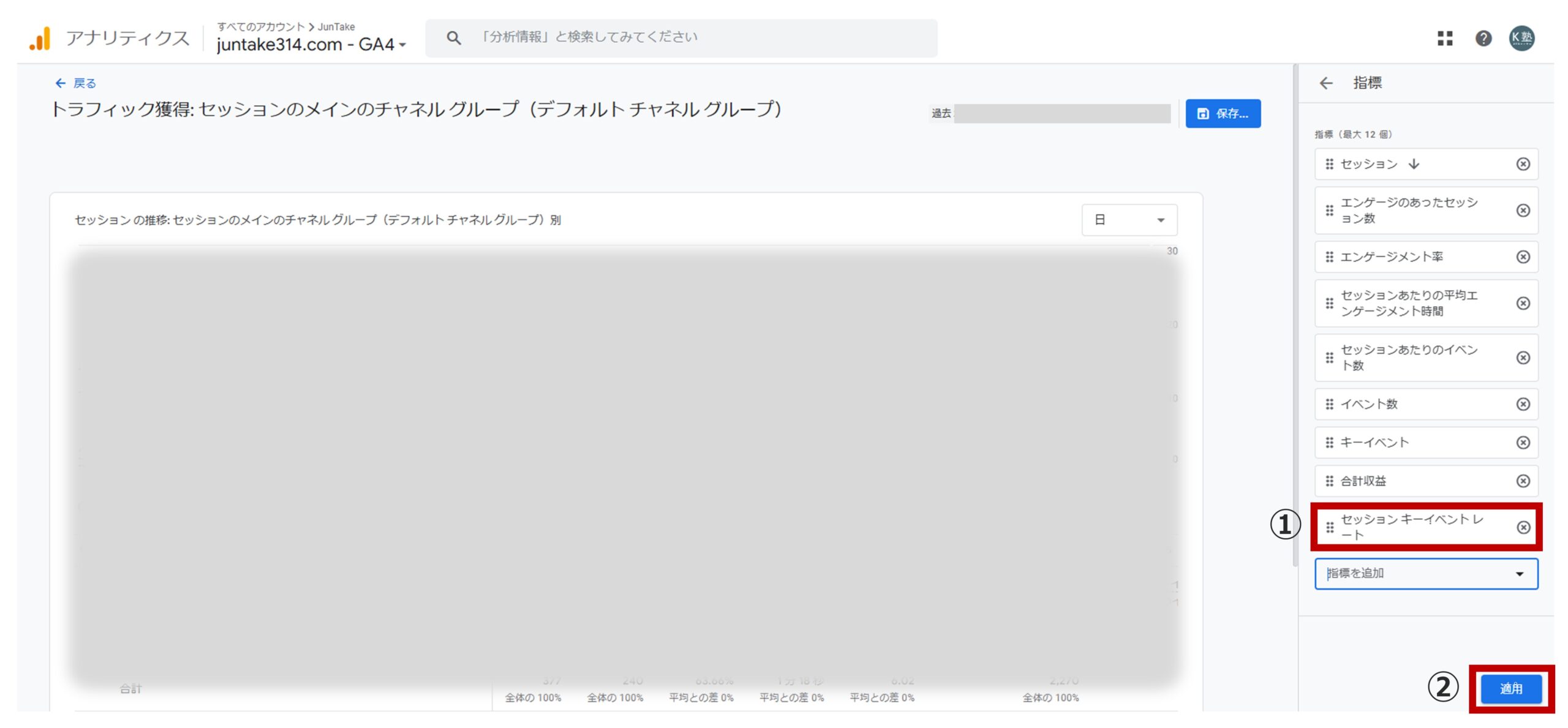
Task: Remove the 合計収益 metric
Action: (x=1523, y=481)
